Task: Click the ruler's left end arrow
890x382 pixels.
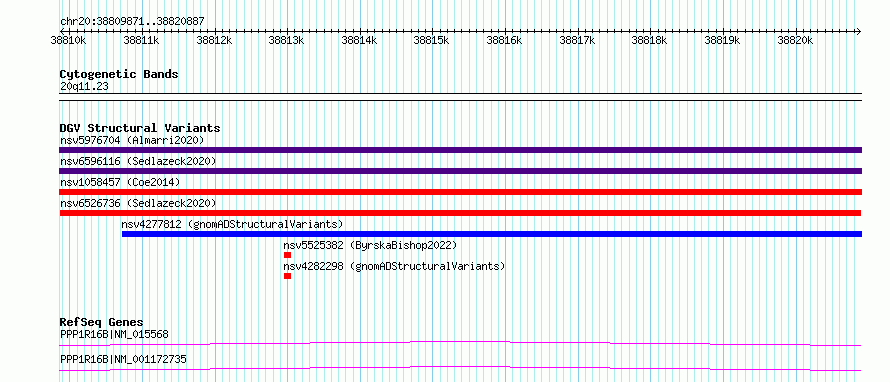Action: pyautogui.click(x=62, y=31)
